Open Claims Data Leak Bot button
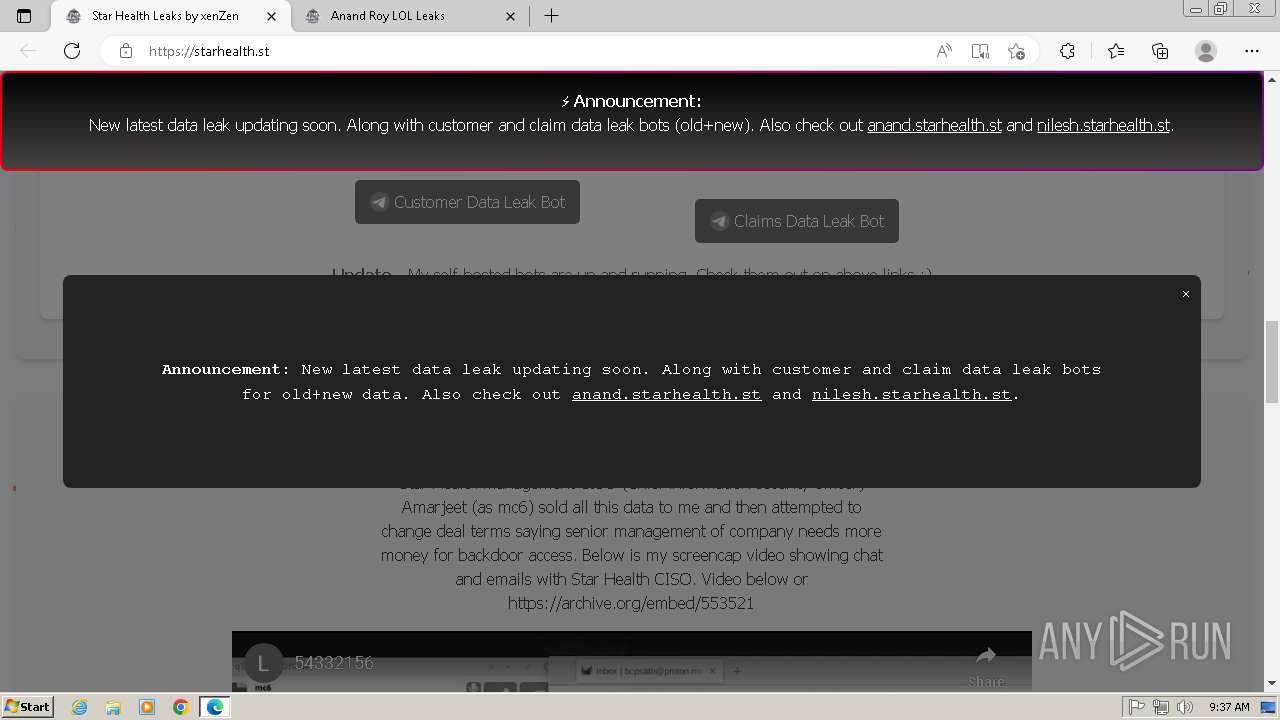The image size is (1280, 720). click(797, 221)
